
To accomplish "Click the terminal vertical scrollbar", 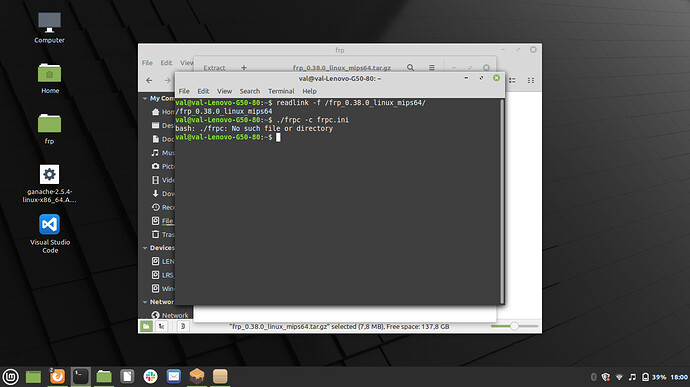I will (502, 201).
